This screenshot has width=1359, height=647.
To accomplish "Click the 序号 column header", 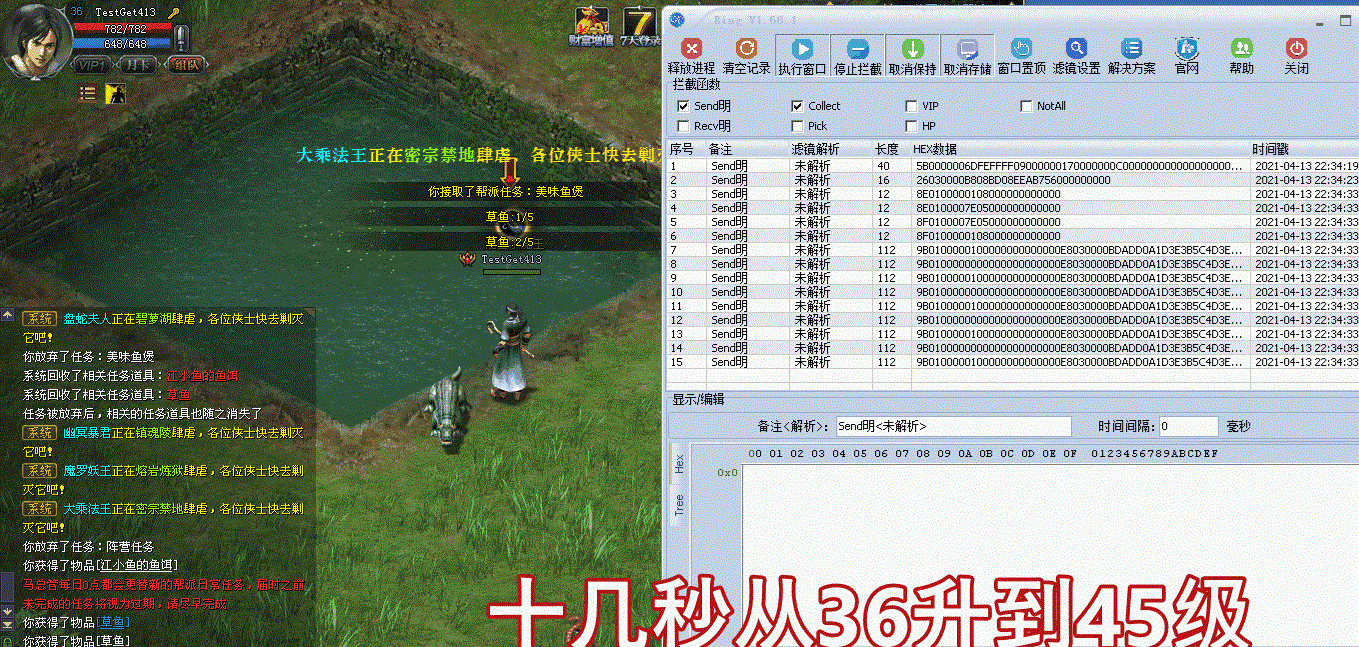I will tap(686, 149).
